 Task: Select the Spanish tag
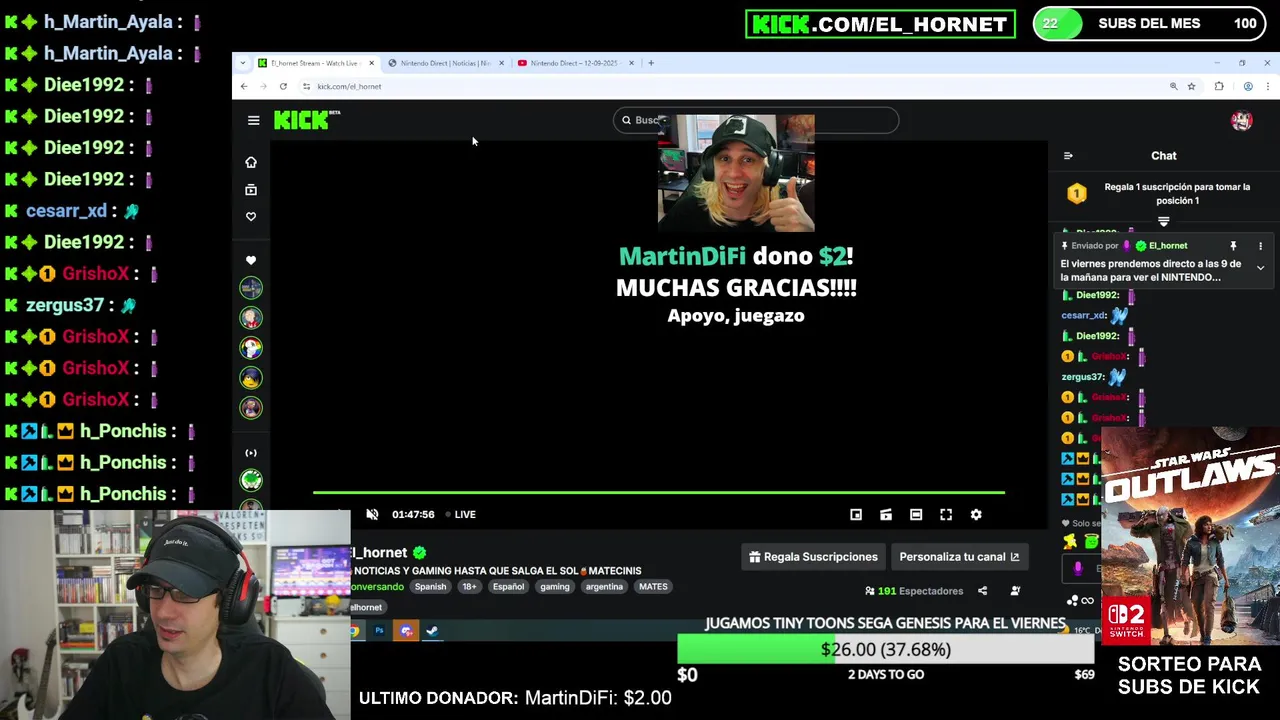click(431, 587)
